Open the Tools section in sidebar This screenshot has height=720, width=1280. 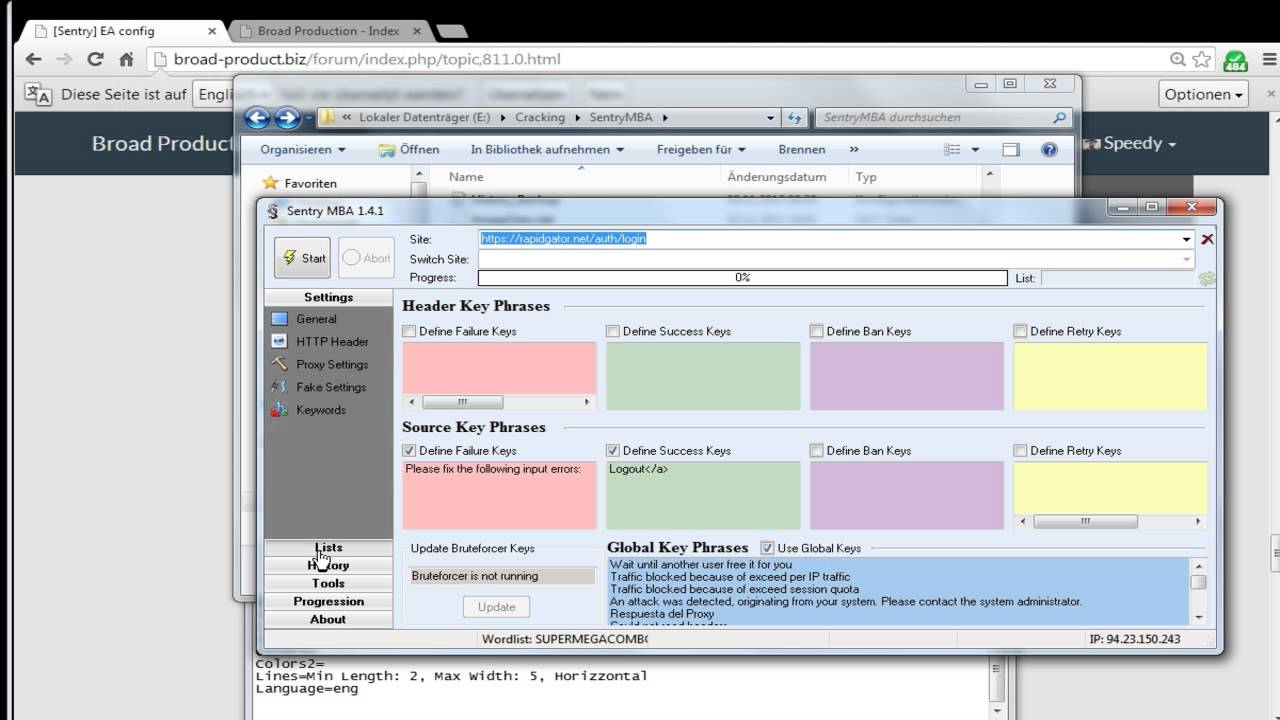pyautogui.click(x=328, y=583)
